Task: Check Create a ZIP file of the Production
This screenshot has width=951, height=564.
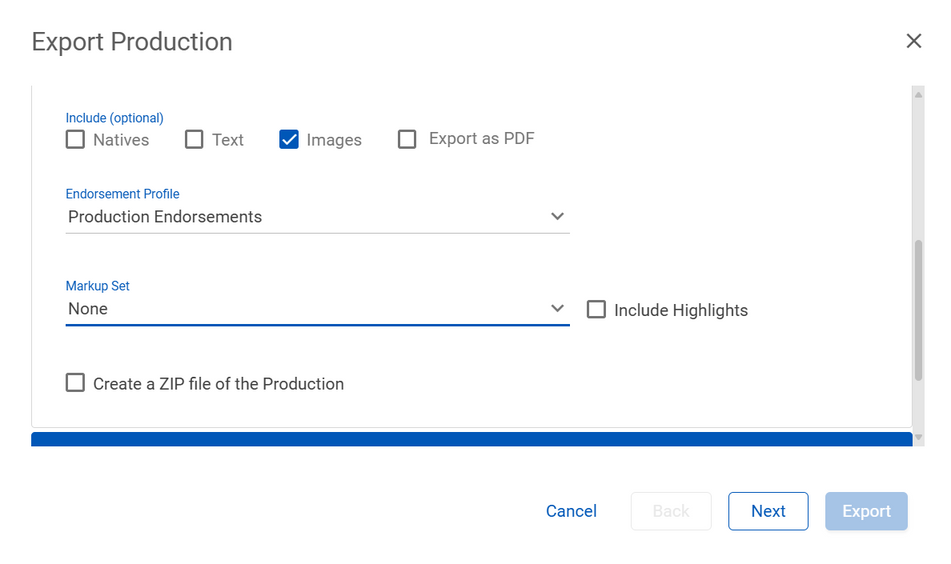Action: pyautogui.click(x=75, y=383)
